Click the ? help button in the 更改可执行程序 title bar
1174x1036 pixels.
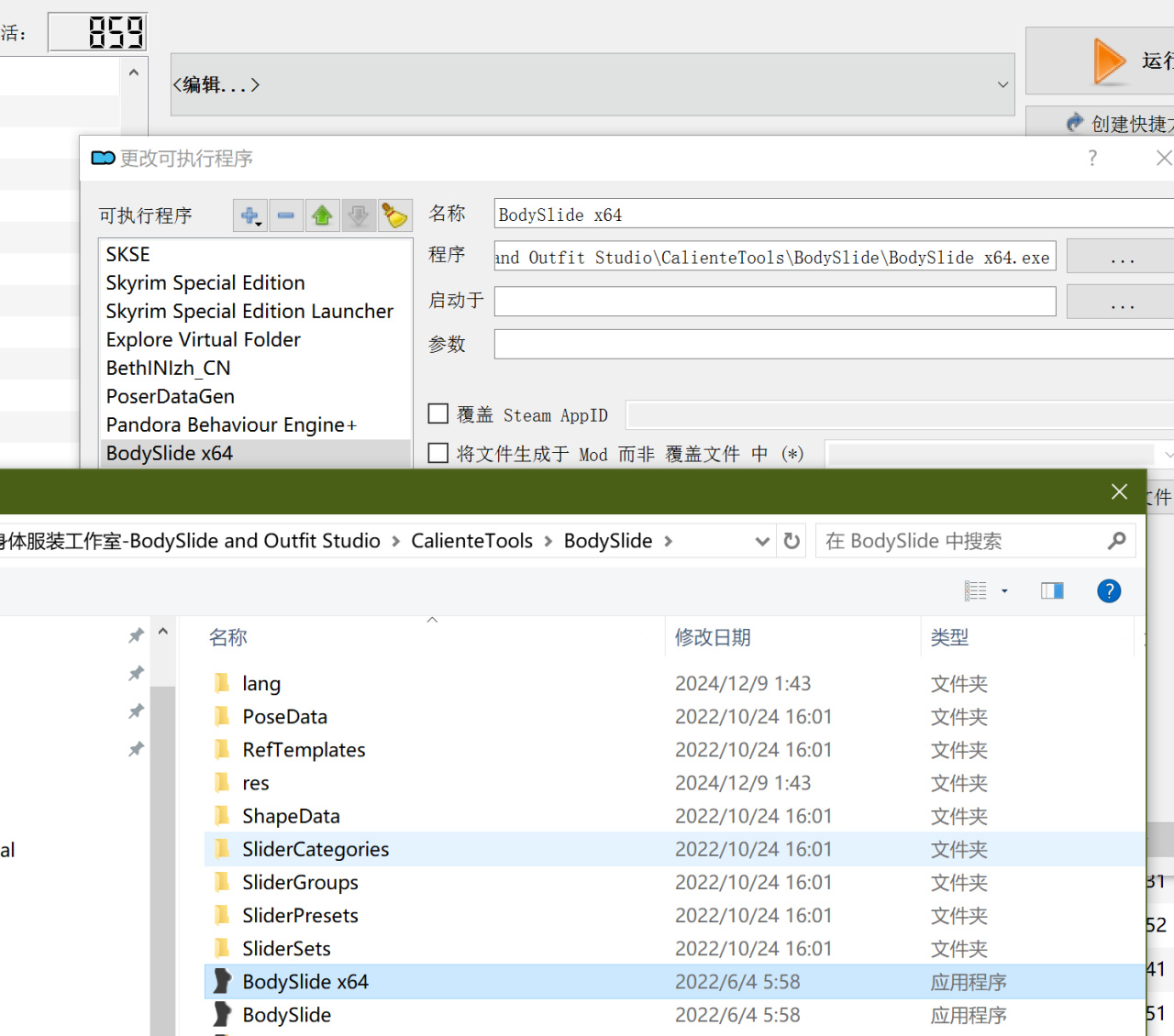(1092, 159)
